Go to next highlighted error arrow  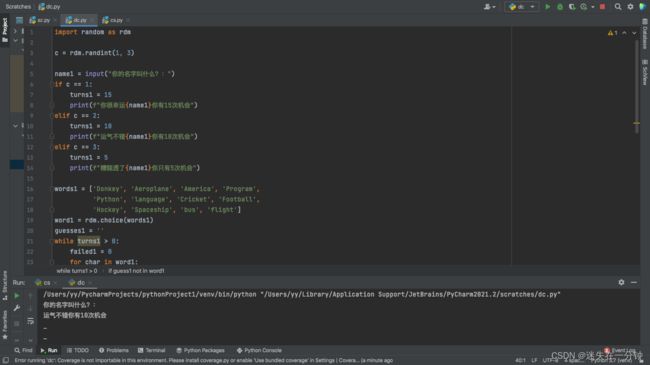click(634, 33)
